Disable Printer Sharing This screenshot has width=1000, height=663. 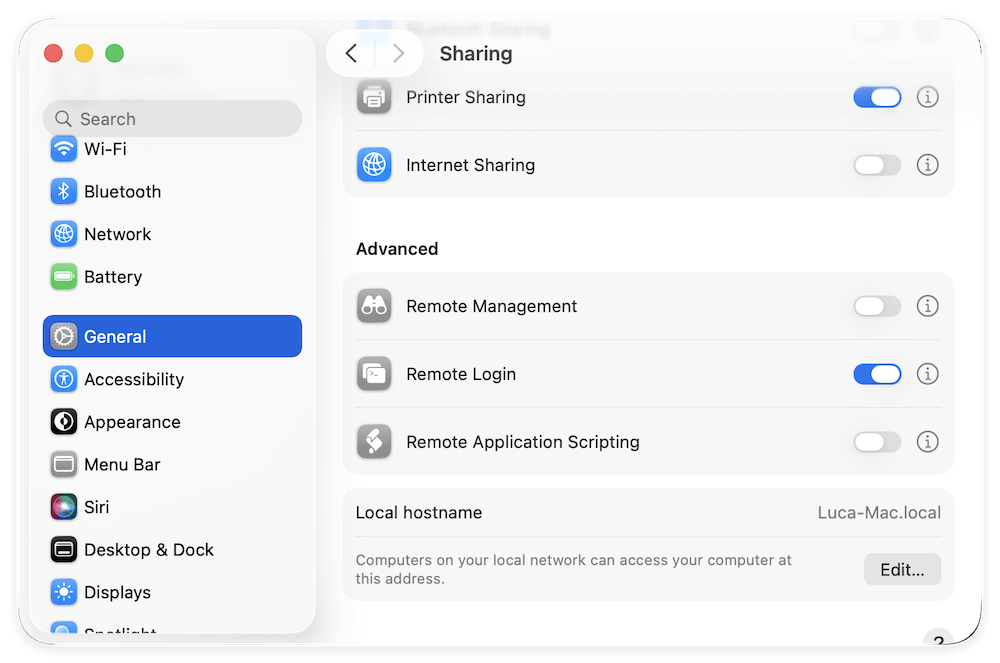click(x=877, y=97)
